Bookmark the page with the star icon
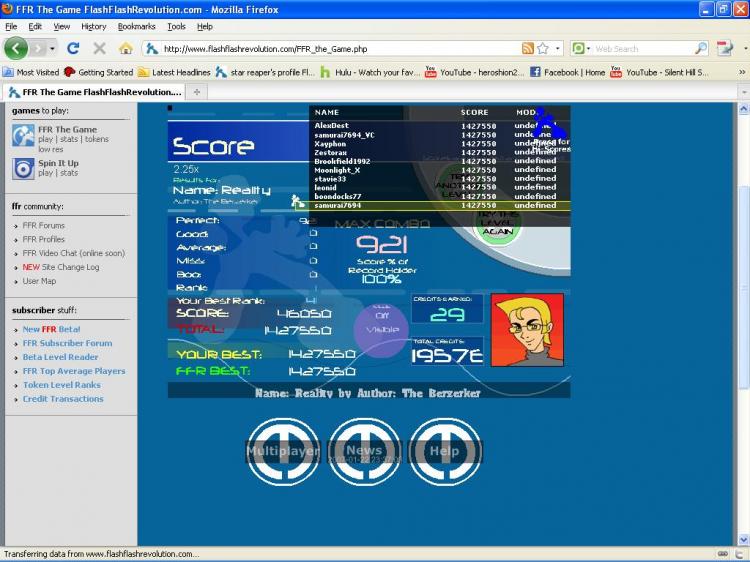The height and width of the screenshot is (562, 750). (543, 48)
